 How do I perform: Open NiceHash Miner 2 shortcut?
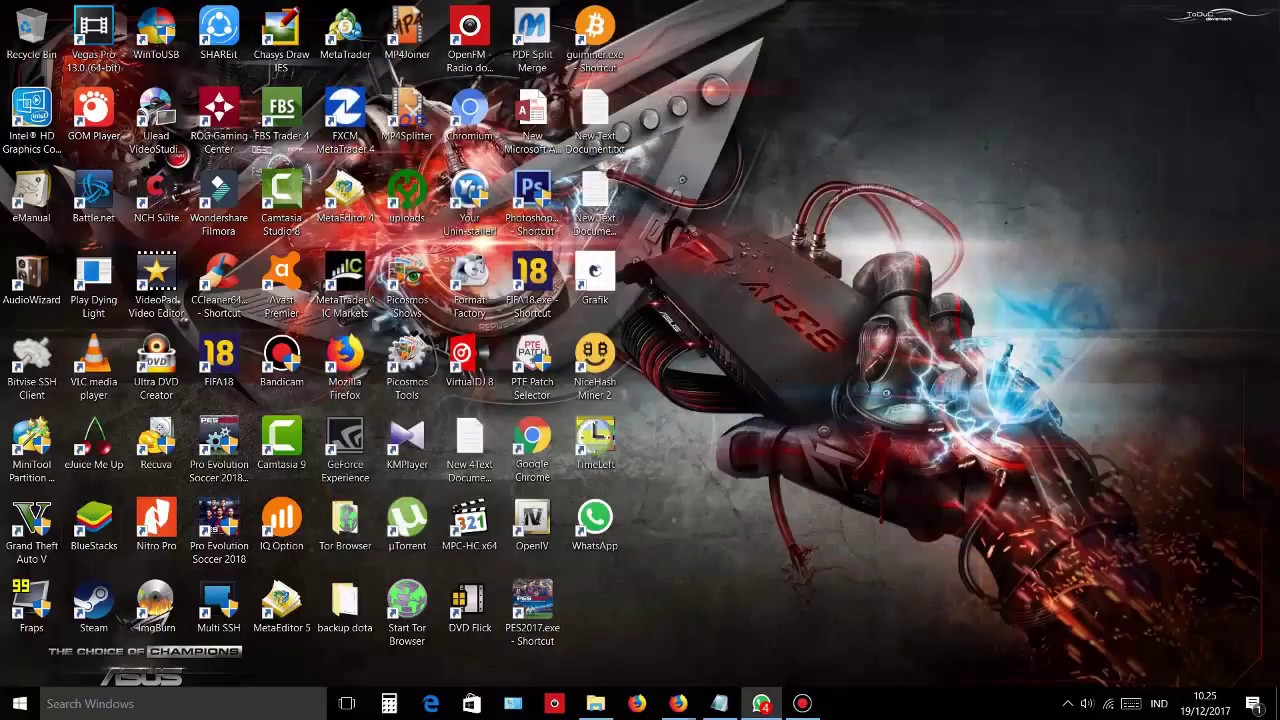tap(594, 367)
